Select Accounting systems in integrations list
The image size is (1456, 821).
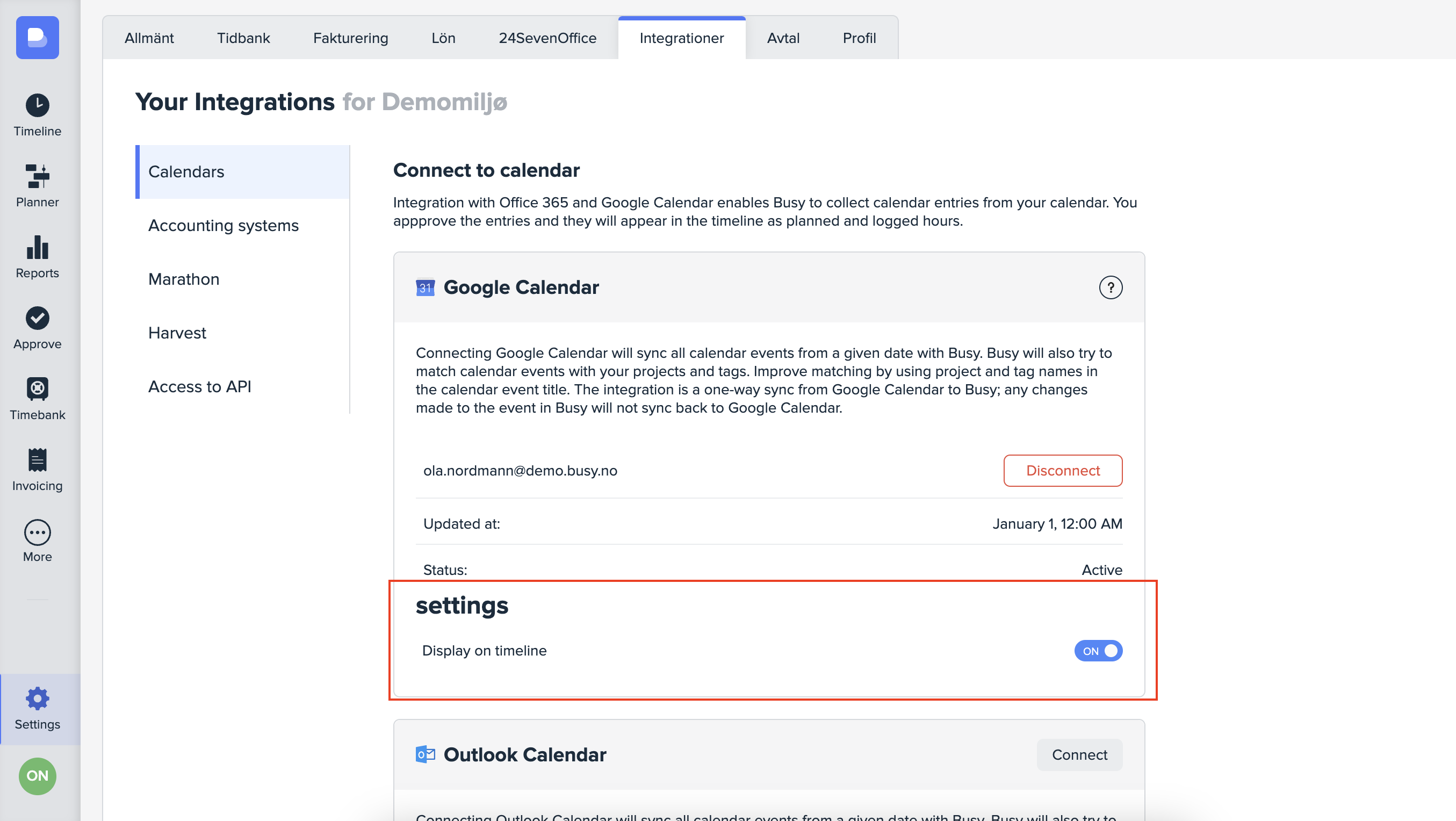click(x=224, y=226)
